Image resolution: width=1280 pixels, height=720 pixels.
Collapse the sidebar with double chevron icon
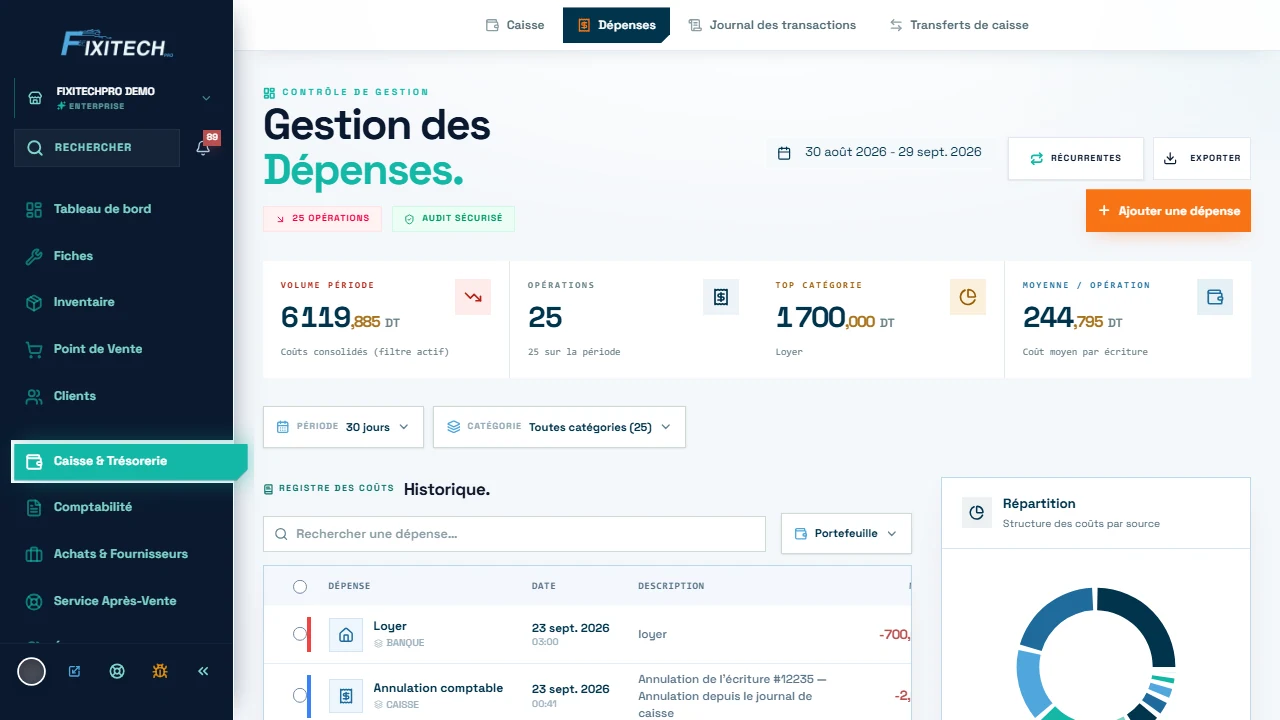(203, 671)
